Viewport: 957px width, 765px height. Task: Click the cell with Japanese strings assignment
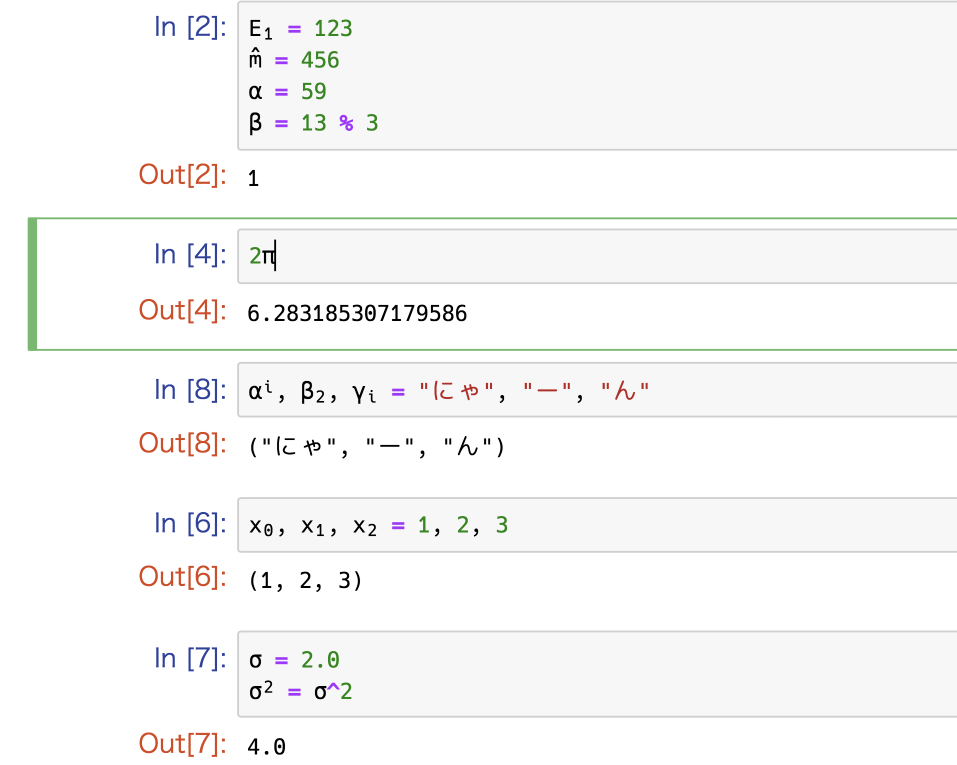coord(597,390)
